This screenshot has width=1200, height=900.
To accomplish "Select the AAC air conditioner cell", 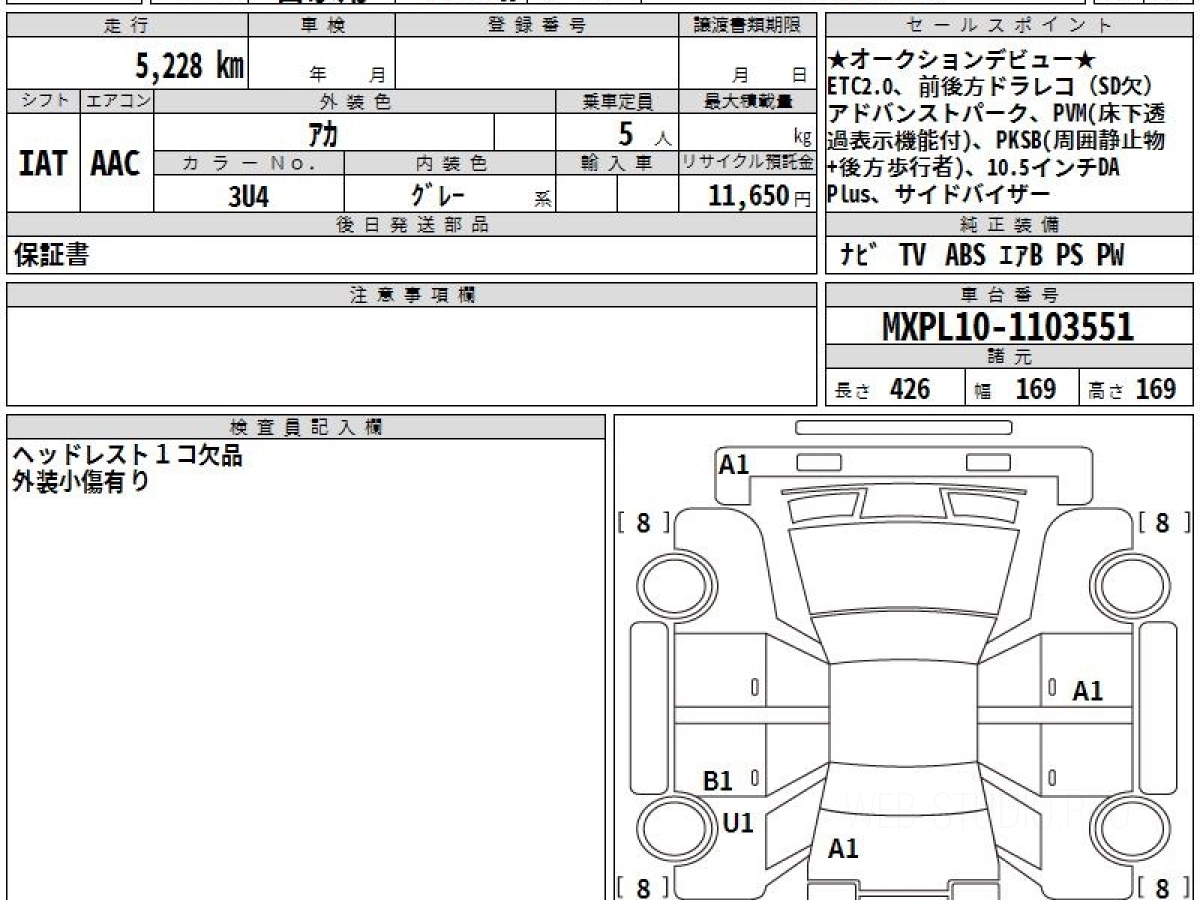I will point(116,164).
